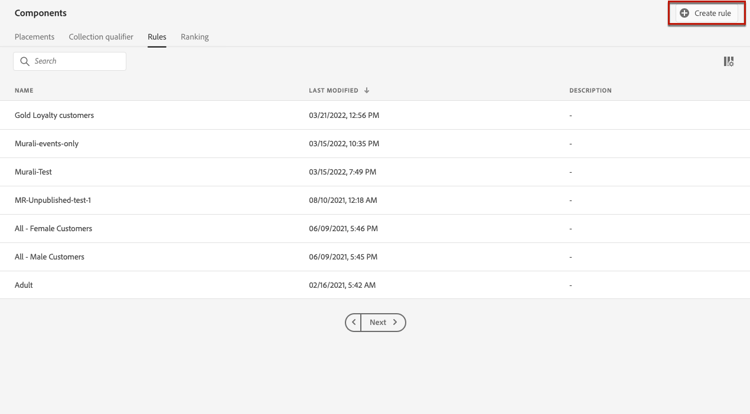Open the Murali-Test rule
This screenshot has height=414, width=750.
coord(33,172)
